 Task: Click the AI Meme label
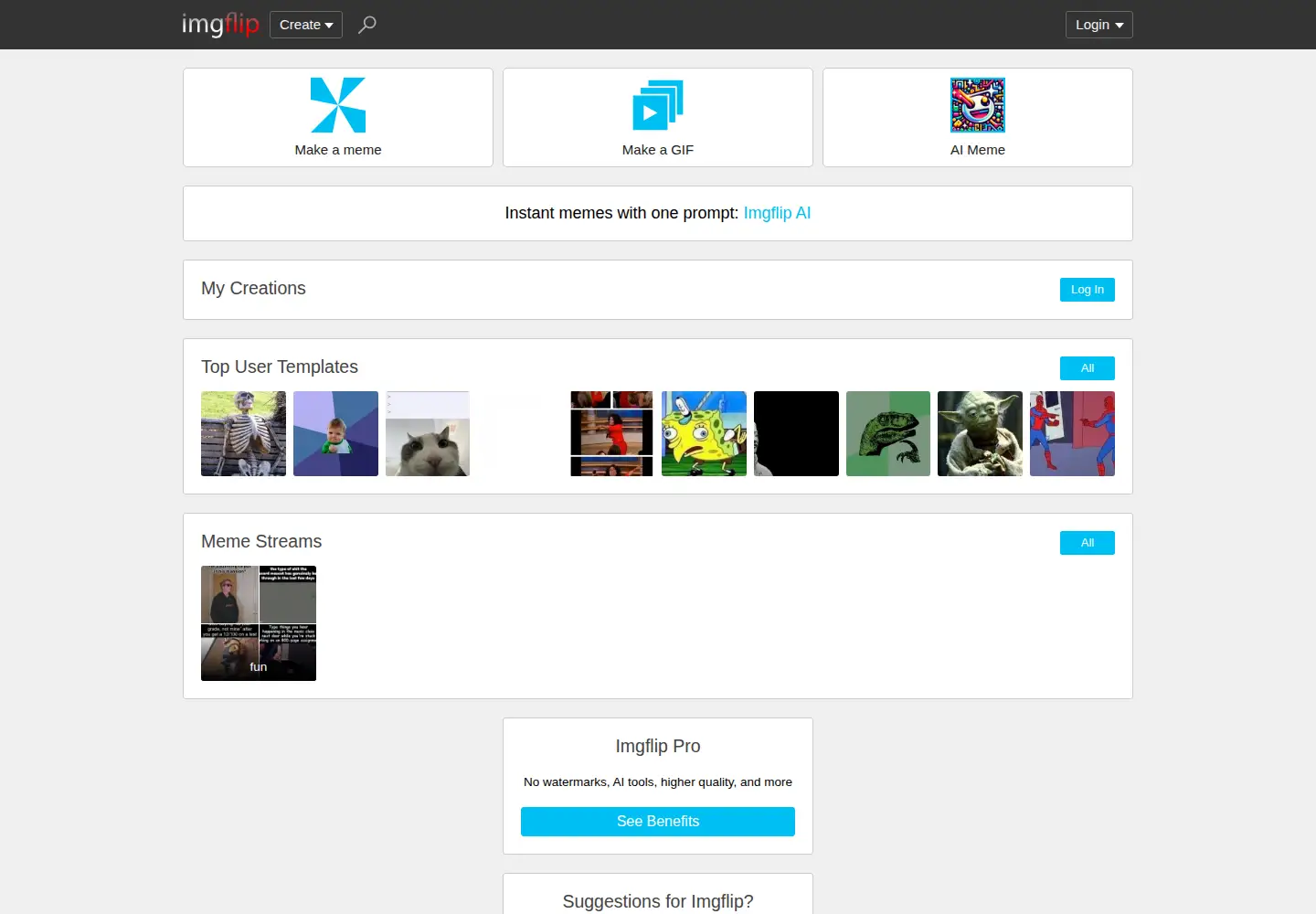point(978,150)
